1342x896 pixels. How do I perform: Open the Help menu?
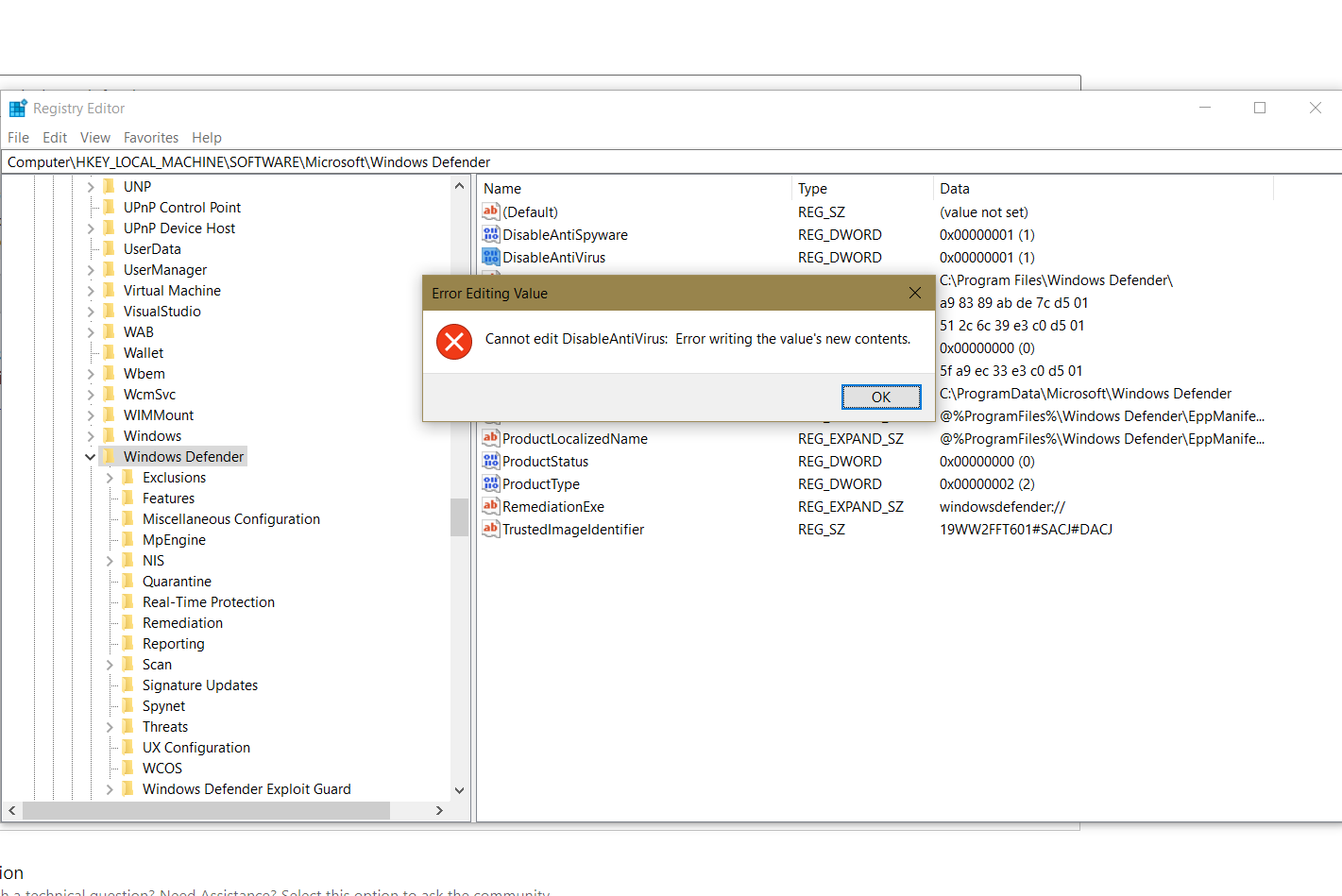[x=207, y=138]
